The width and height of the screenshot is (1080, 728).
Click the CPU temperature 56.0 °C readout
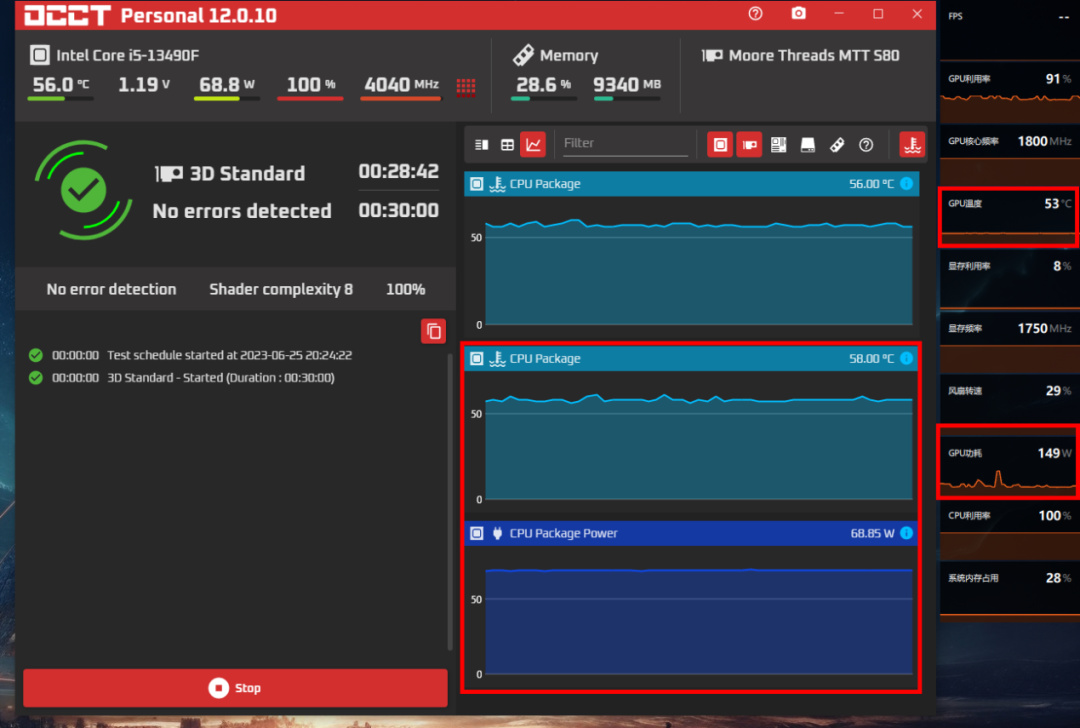[61, 85]
